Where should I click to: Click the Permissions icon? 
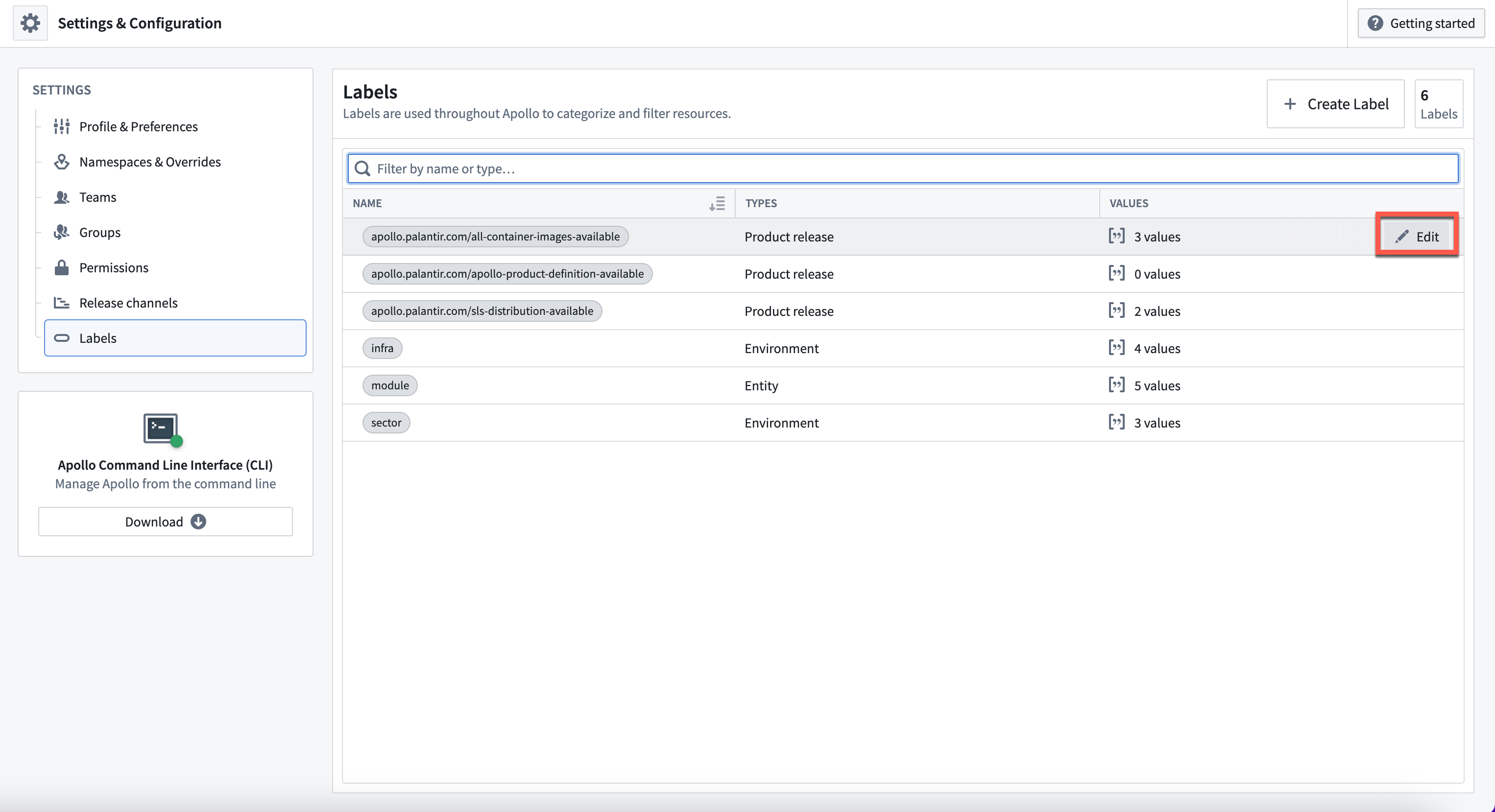pyautogui.click(x=62, y=267)
